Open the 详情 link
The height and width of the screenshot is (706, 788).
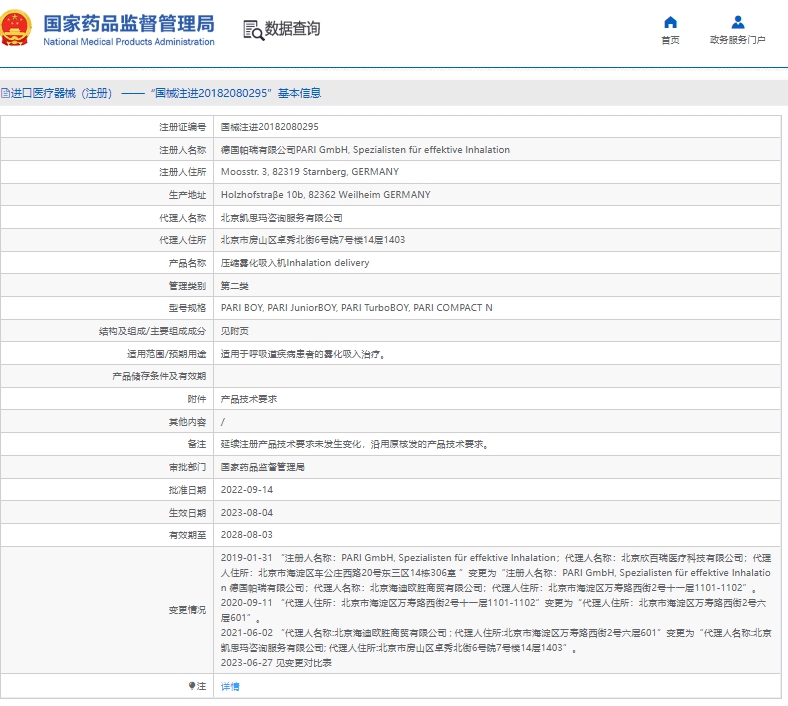(230, 686)
